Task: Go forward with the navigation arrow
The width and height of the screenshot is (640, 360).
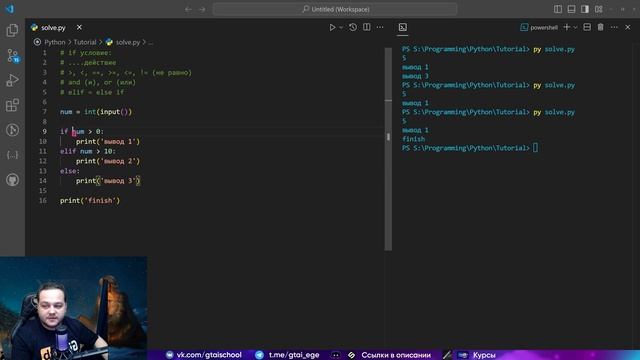Action: click(202, 9)
